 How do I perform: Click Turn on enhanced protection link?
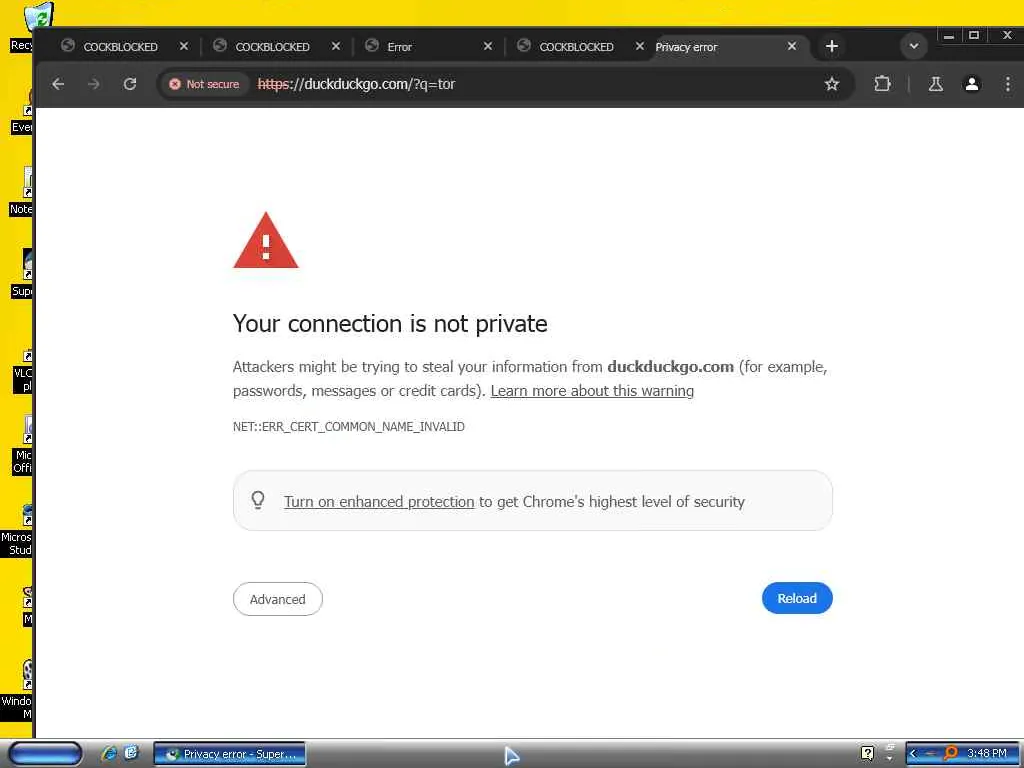pyautogui.click(x=379, y=502)
